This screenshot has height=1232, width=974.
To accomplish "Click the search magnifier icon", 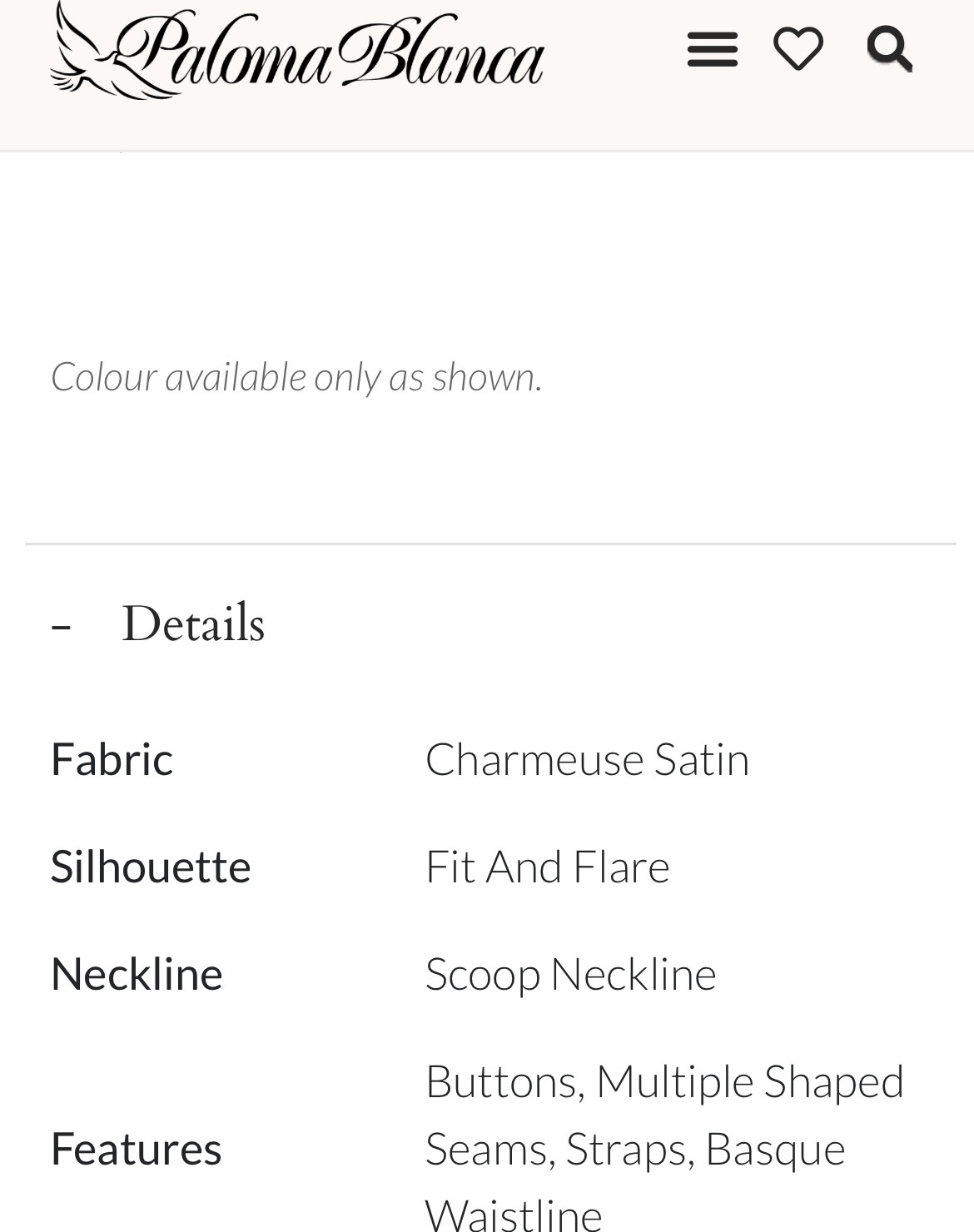I will coord(889,49).
